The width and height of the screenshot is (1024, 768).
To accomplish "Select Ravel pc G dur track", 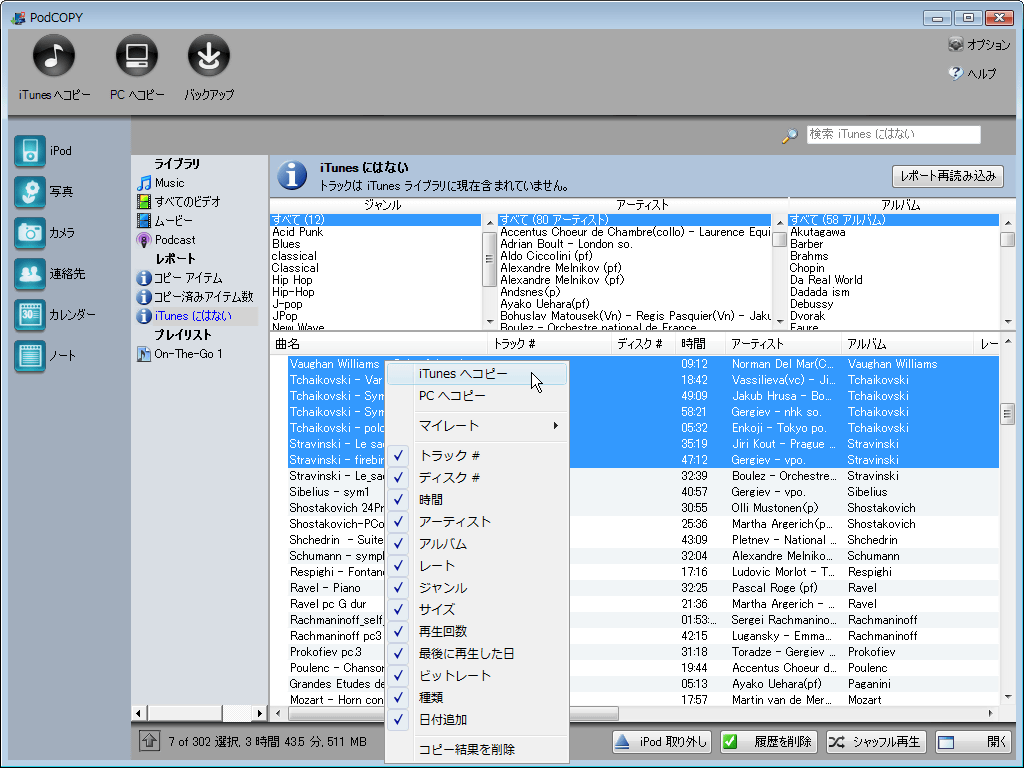I will pos(643,604).
